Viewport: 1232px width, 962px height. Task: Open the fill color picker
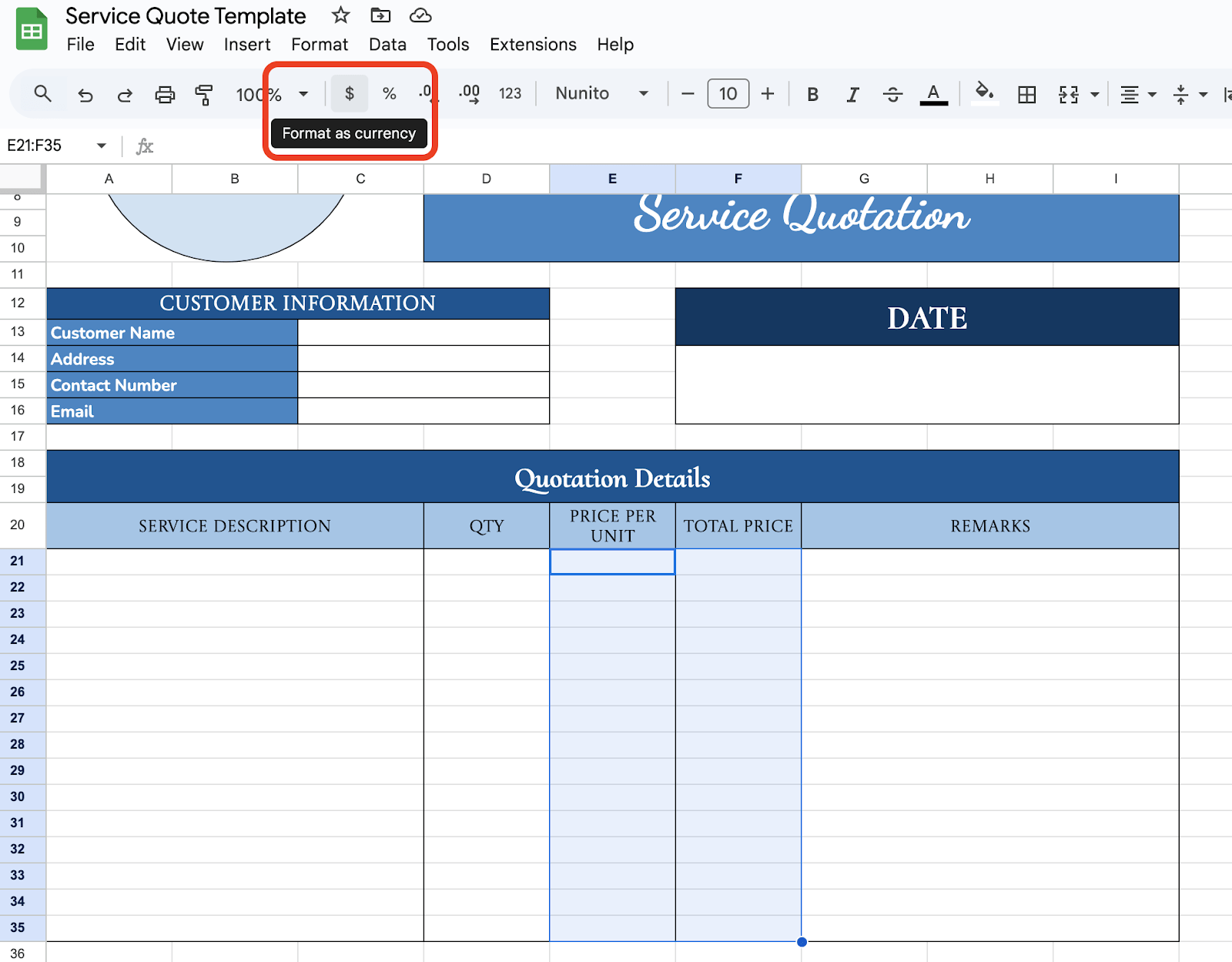click(983, 94)
